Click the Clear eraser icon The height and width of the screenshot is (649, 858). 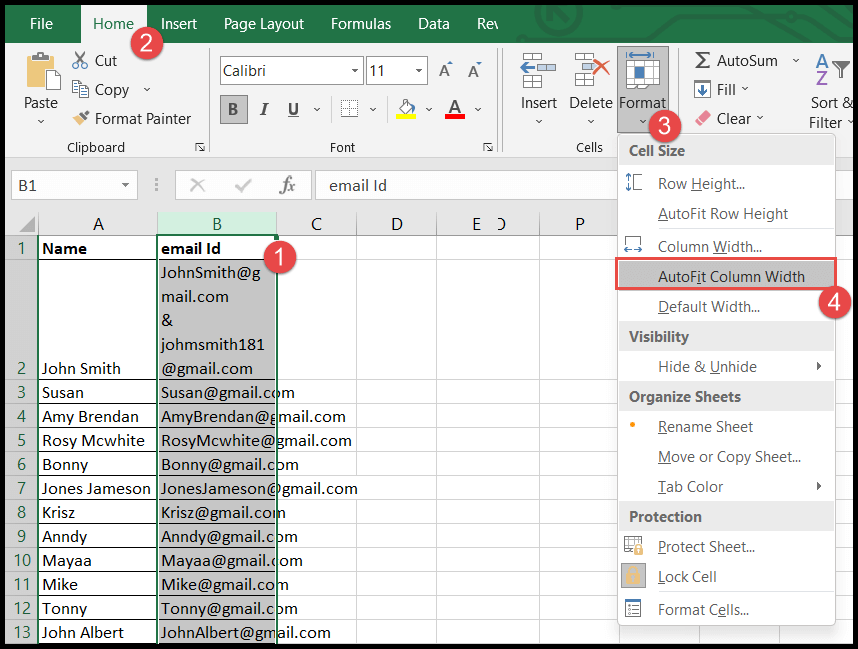click(703, 118)
